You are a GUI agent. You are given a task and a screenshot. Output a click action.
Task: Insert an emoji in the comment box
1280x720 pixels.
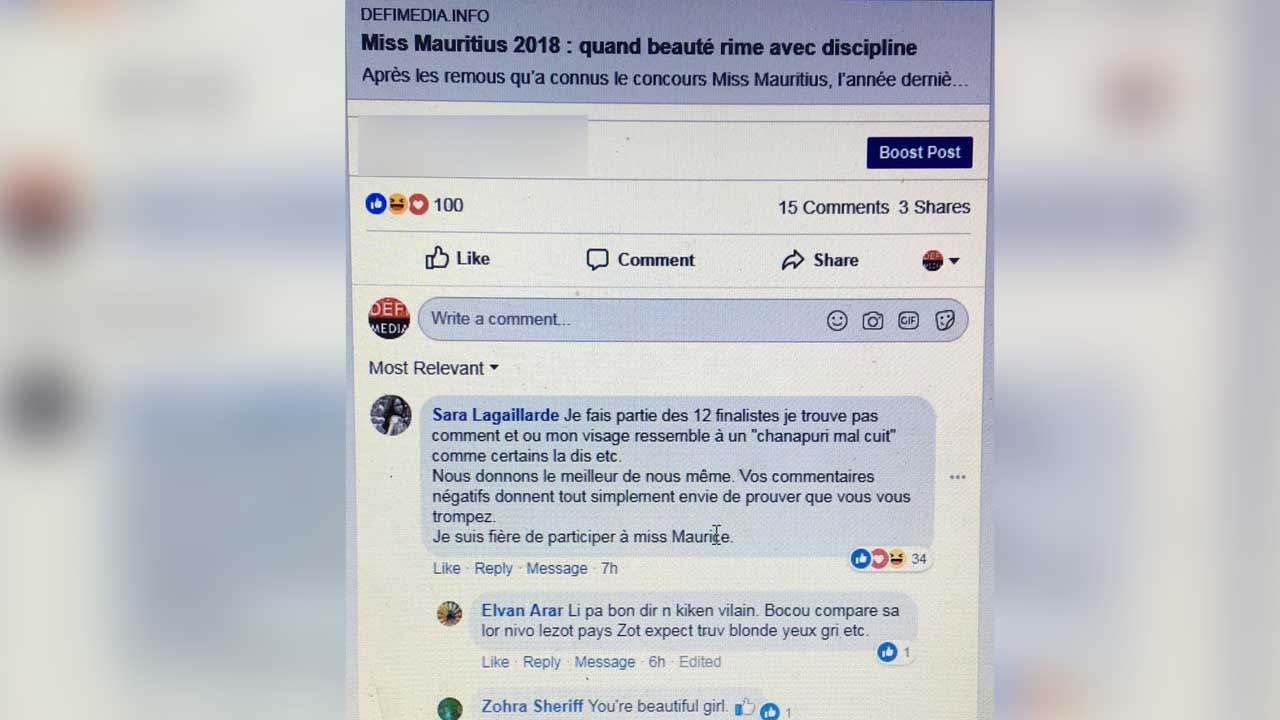tap(837, 320)
